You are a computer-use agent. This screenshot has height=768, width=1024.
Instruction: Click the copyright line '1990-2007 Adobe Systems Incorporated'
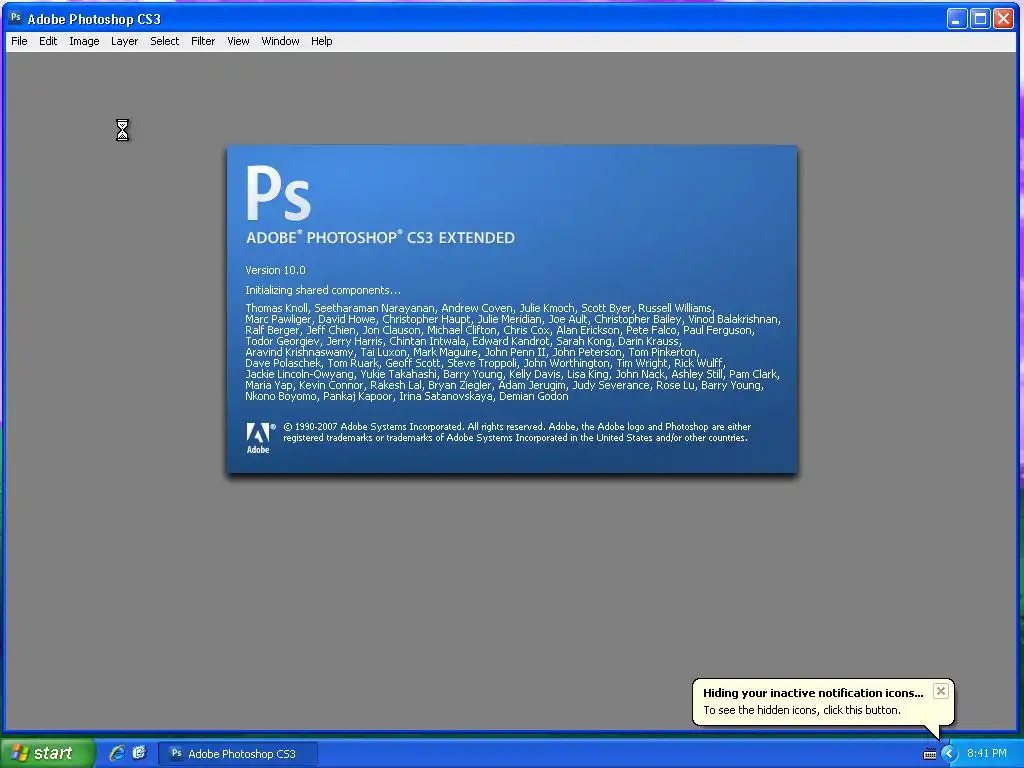379,426
